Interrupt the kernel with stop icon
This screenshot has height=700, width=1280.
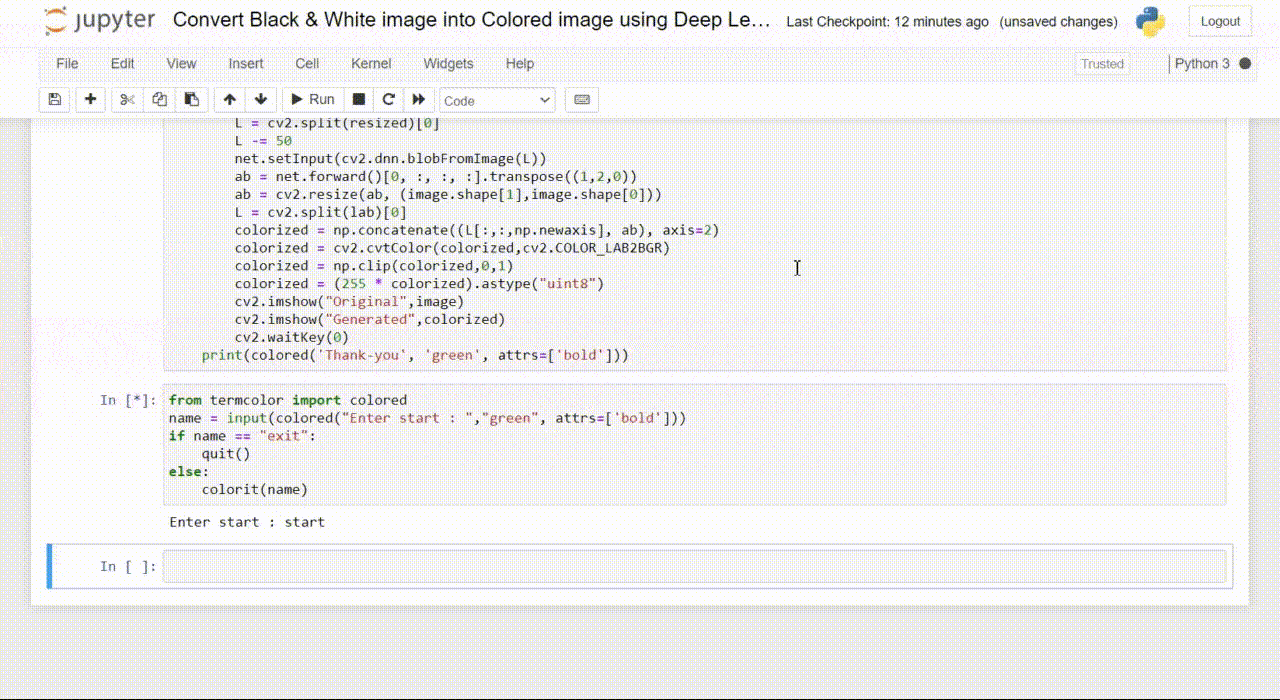[358, 100]
